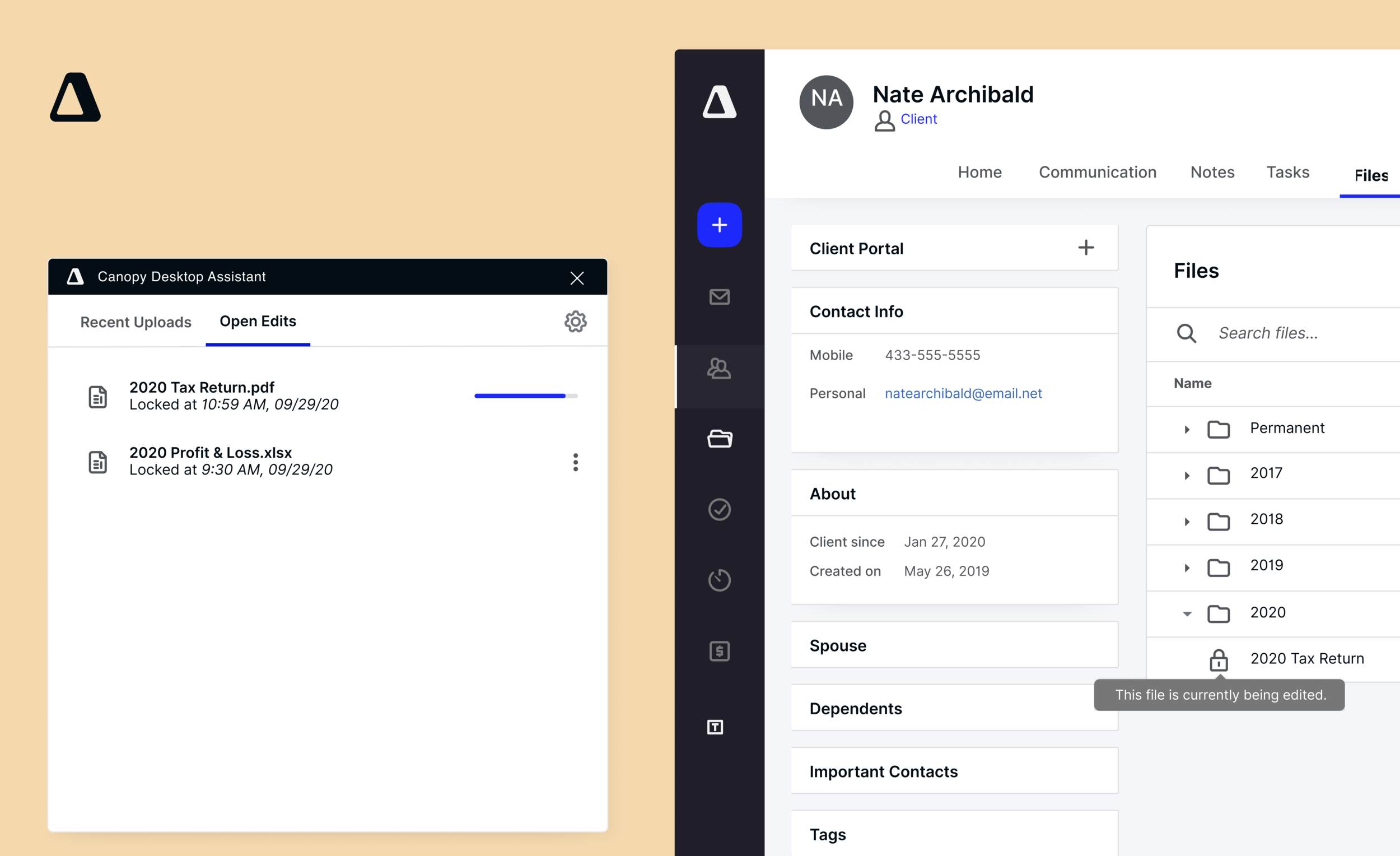Image resolution: width=1400 pixels, height=856 pixels.
Task: Open the Dependents section header
Action: tap(955, 708)
